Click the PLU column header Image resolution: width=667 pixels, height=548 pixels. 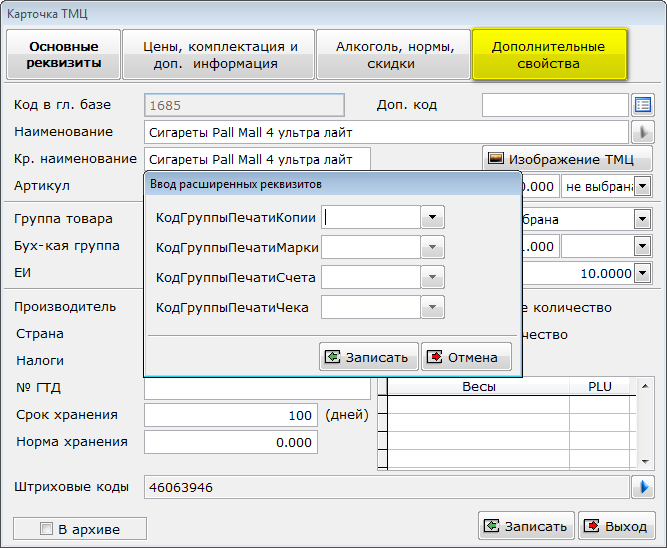pos(599,386)
